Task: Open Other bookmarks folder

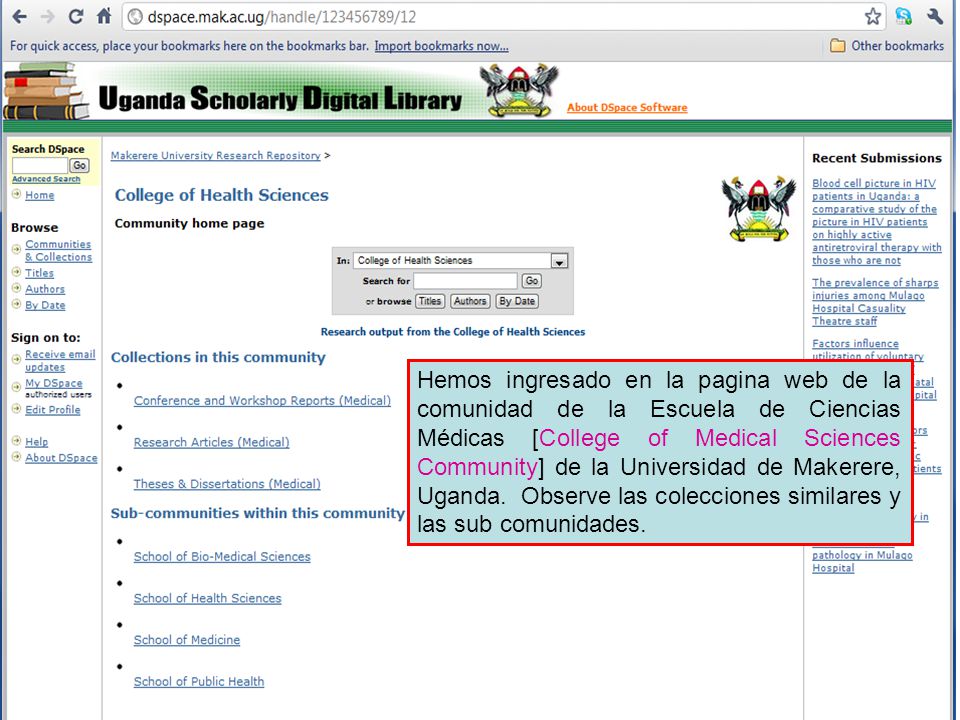Action: [x=887, y=46]
